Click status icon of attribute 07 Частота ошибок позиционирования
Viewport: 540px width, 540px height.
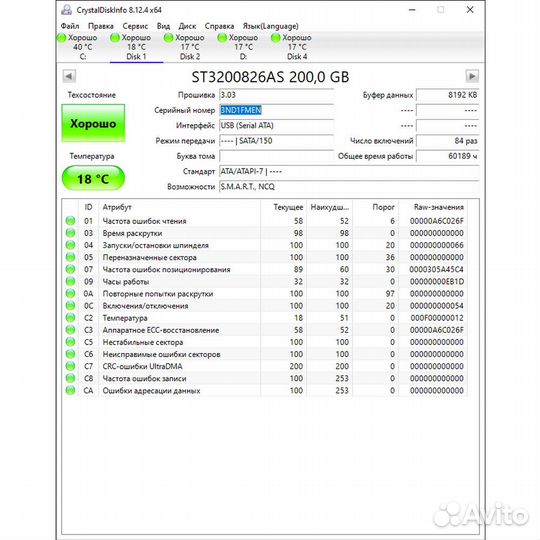[x=71, y=269]
